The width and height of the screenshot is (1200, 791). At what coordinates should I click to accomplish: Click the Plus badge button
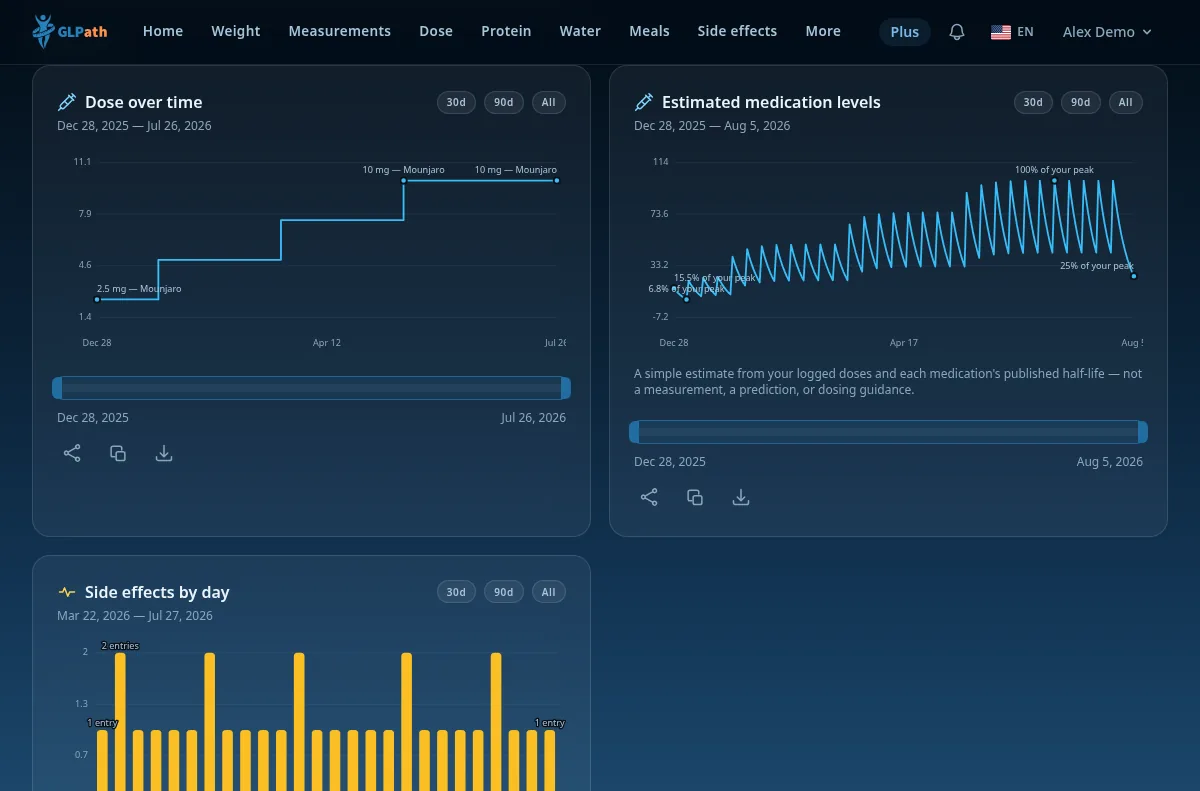coord(905,32)
